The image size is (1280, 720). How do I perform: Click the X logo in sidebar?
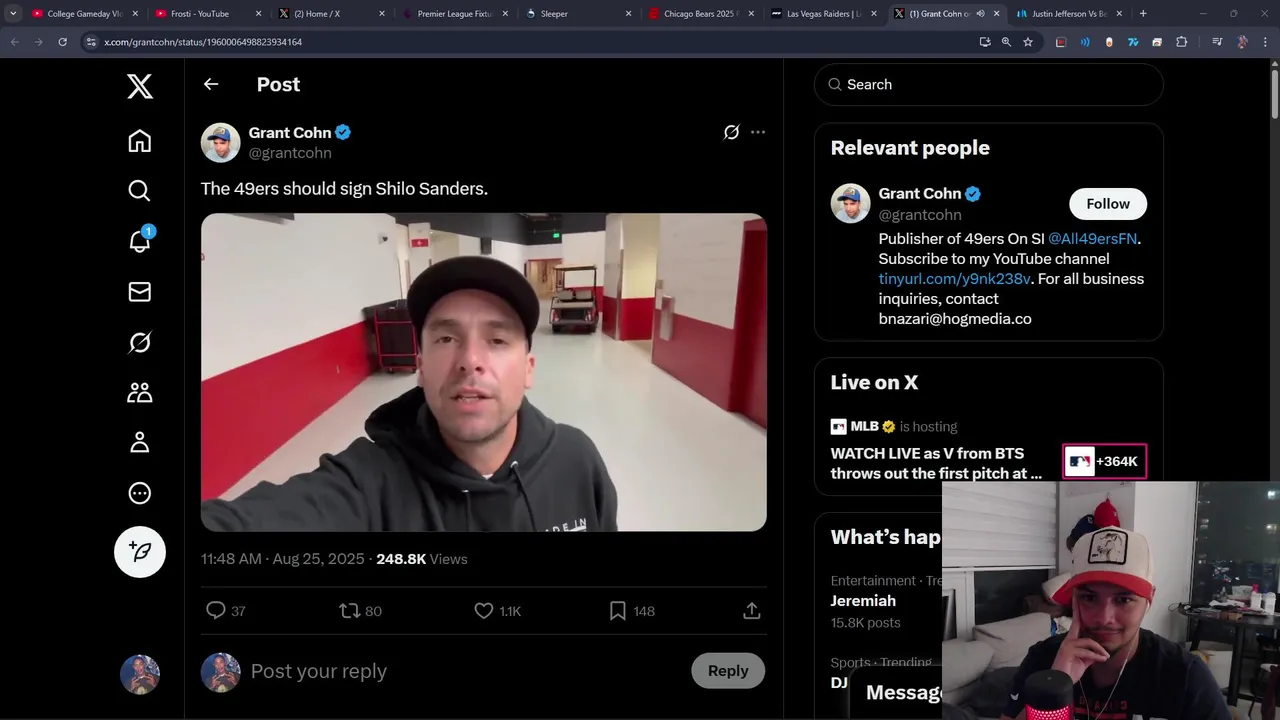(x=140, y=86)
